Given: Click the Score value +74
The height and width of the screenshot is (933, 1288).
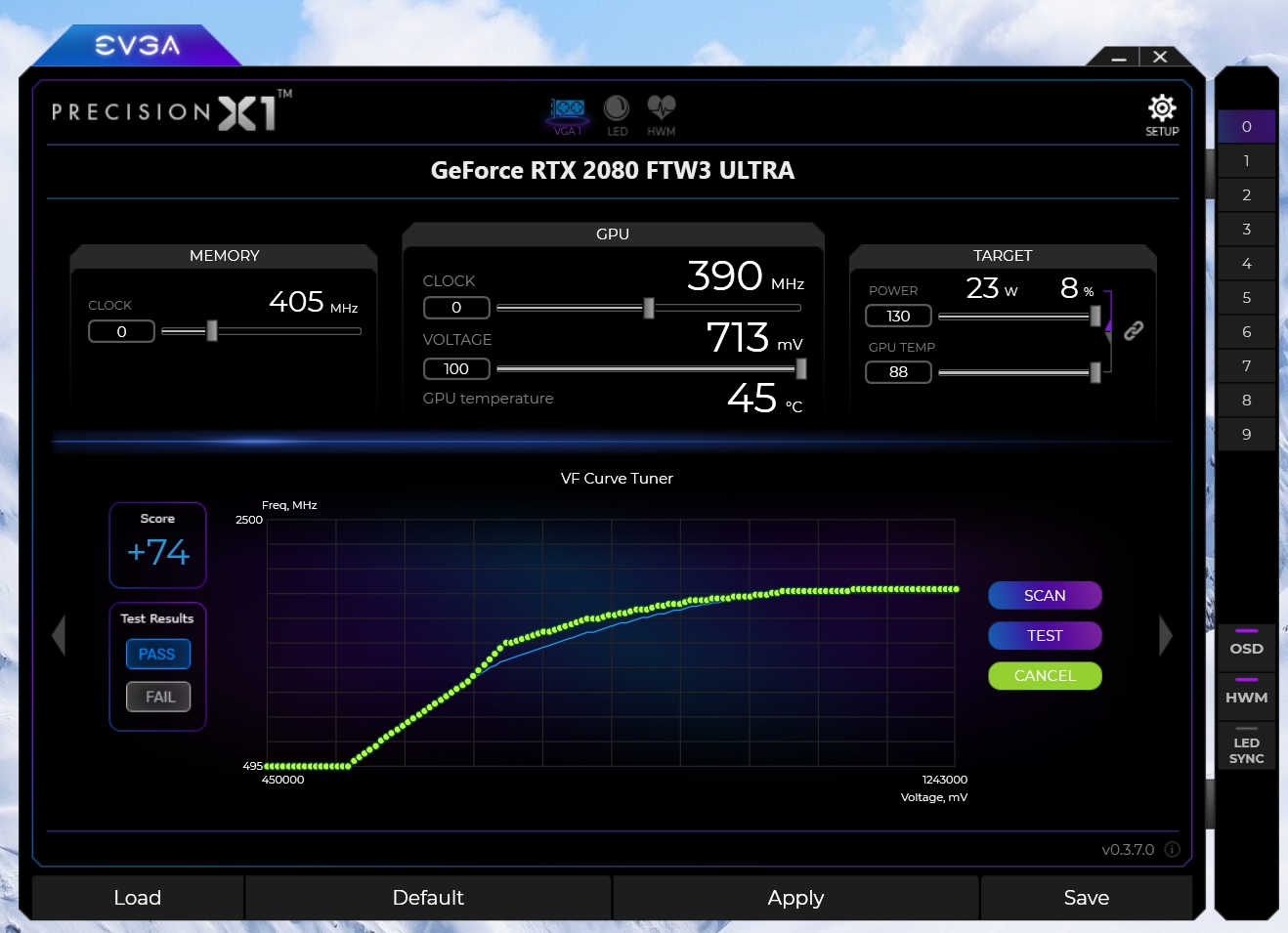Looking at the screenshot, I should click(158, 552).
